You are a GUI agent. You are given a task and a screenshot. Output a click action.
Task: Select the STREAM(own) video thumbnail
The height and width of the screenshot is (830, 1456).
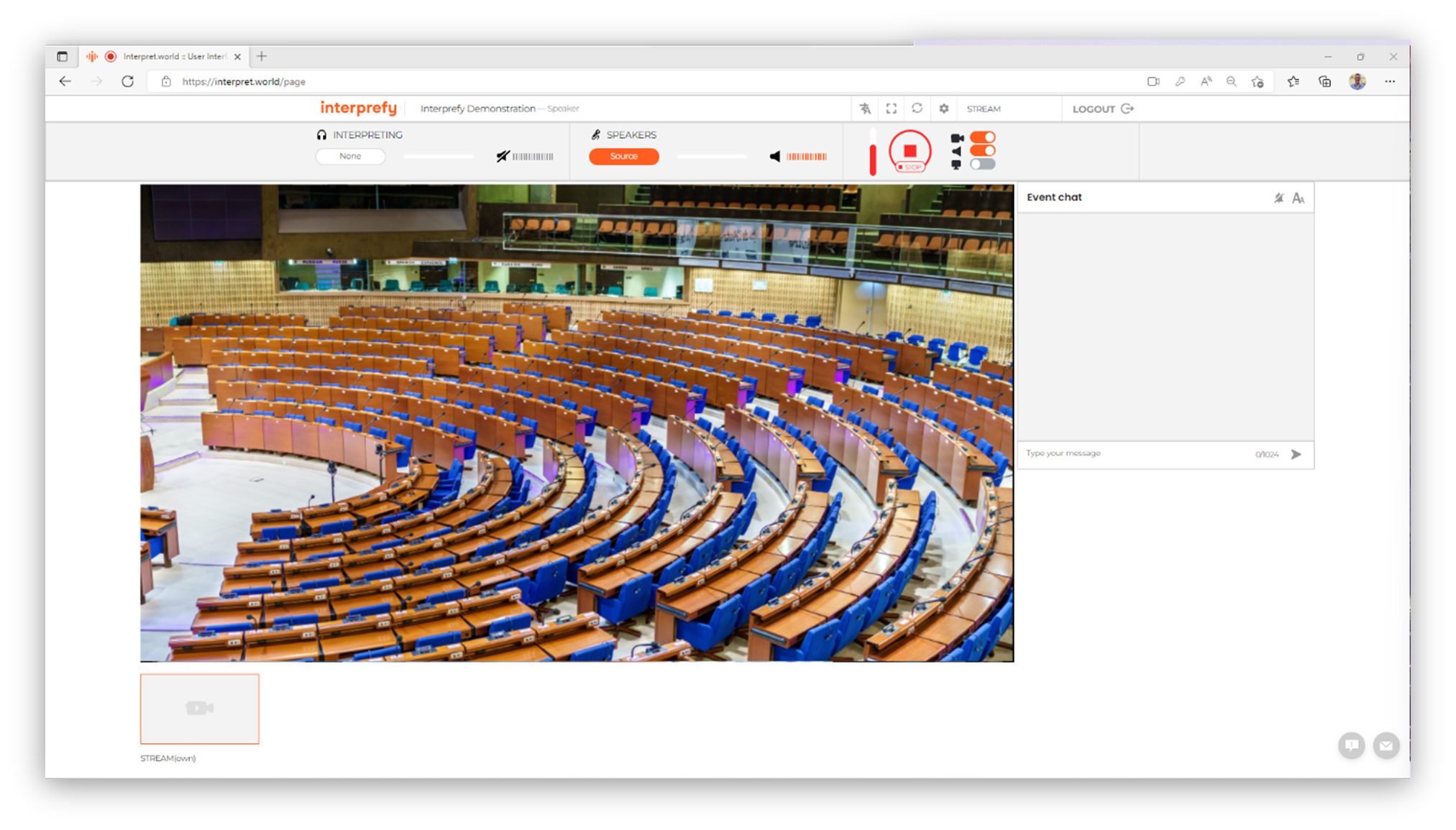(x=200, y=709)
